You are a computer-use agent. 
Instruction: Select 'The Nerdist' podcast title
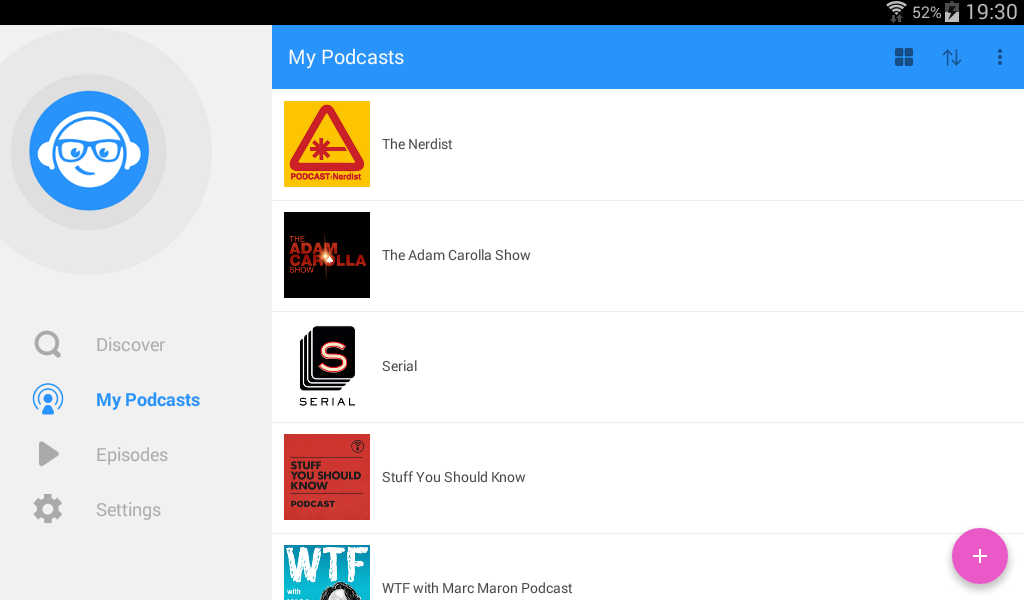(417, 144)
